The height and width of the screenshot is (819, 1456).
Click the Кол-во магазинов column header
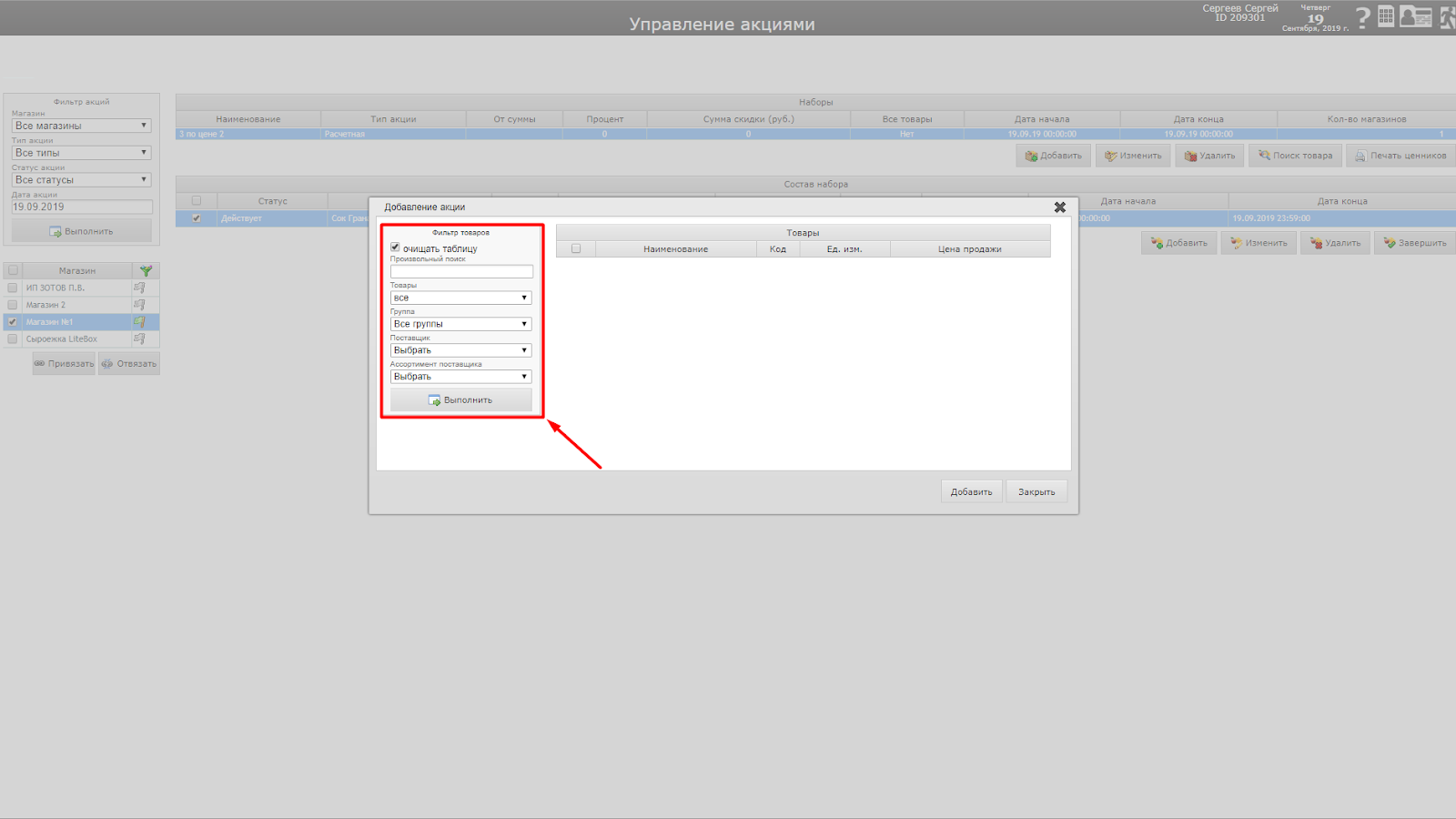click(x=1367, y=119)
